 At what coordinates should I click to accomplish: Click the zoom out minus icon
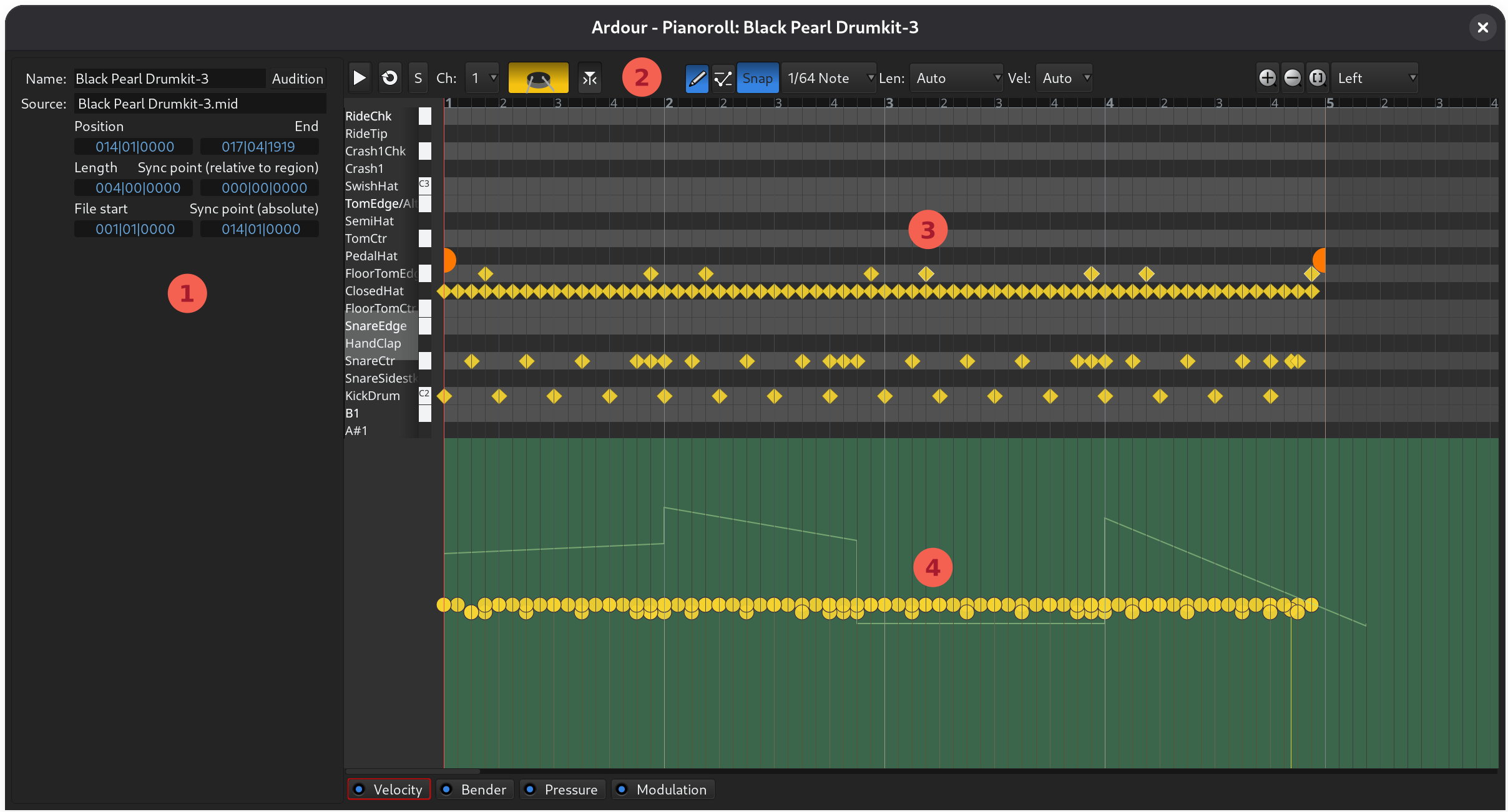tap(1292, 78)
